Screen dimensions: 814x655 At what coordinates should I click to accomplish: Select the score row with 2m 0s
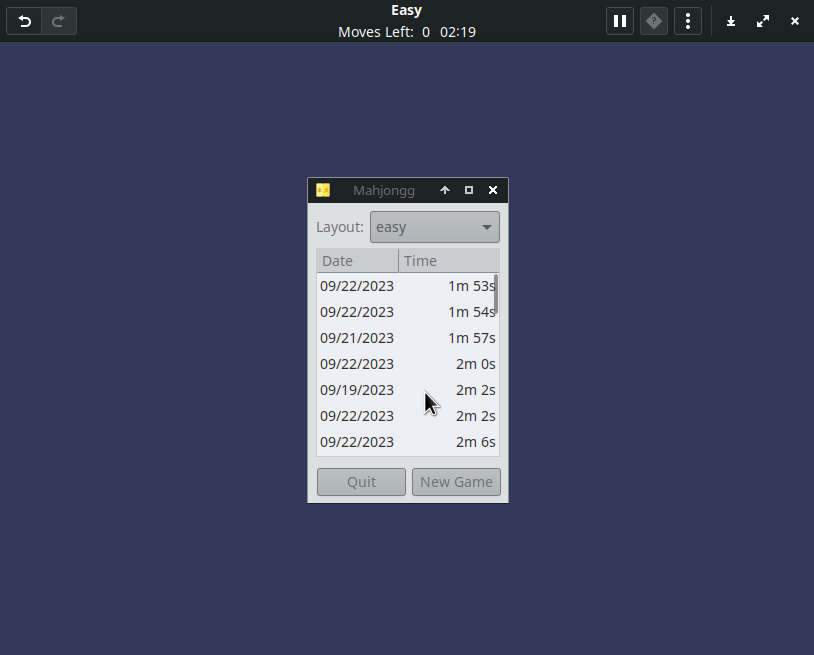click(x=408, y=364)
